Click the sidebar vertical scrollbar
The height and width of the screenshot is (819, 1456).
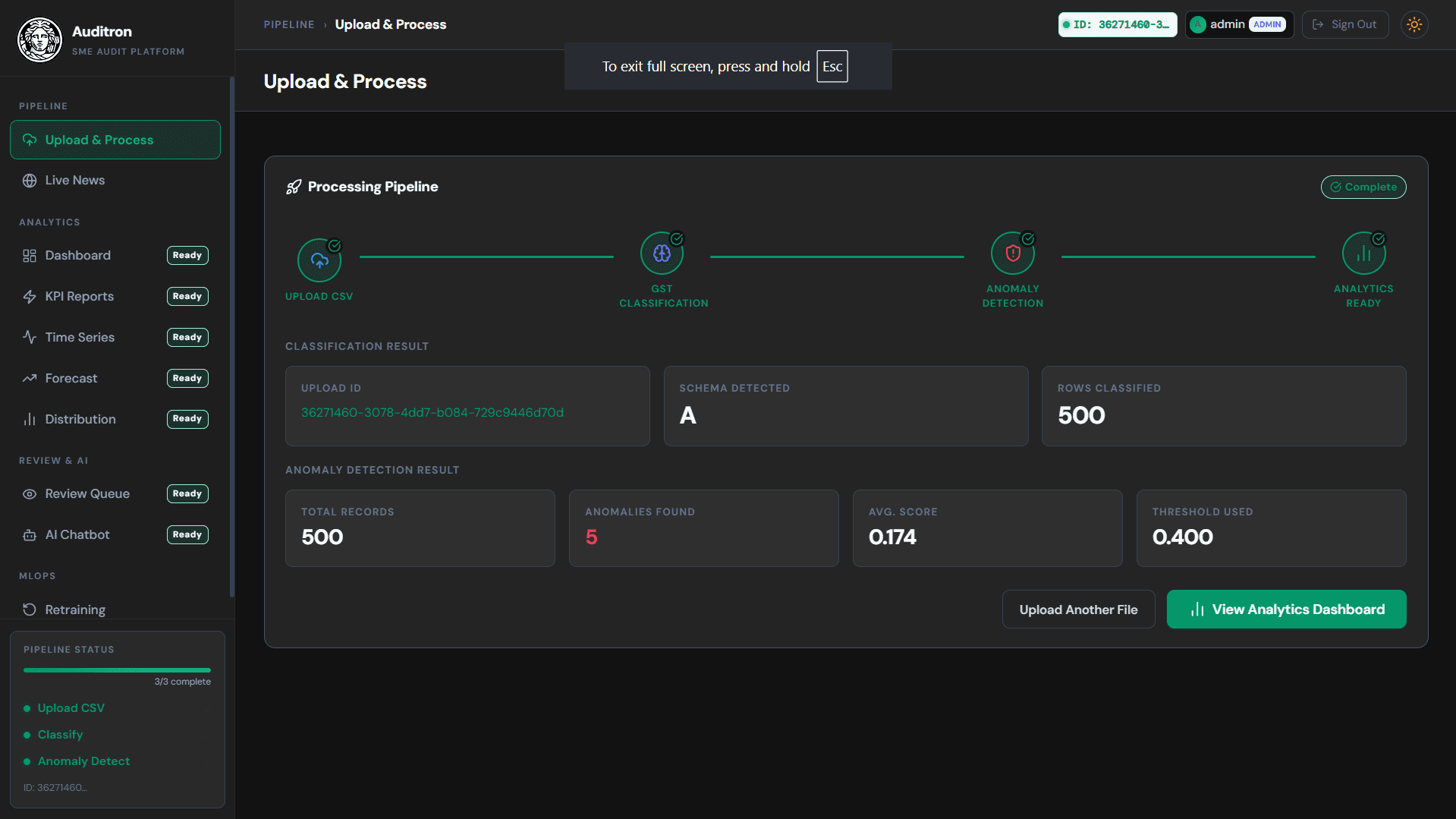coord(231,338)
